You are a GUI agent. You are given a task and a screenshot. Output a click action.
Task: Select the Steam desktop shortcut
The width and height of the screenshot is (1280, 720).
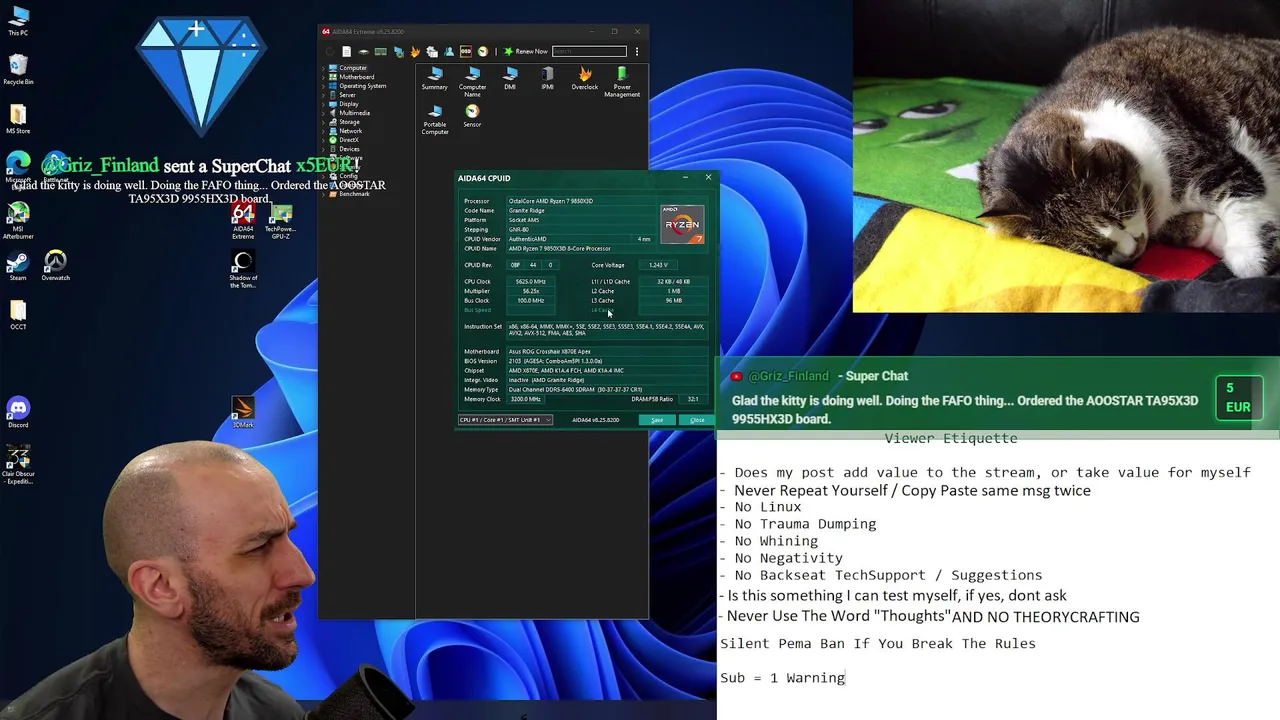(x=17, y=266)
